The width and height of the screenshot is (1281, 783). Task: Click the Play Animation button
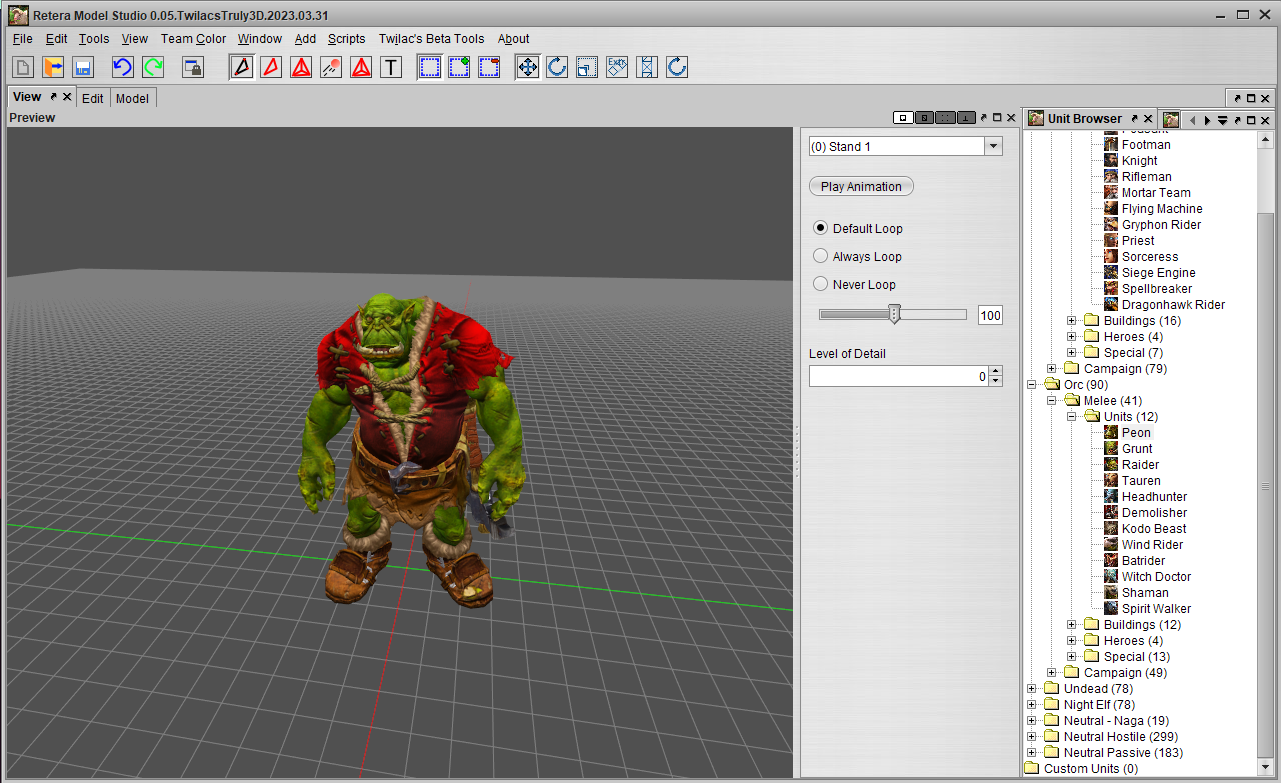[x=861, y=186]
